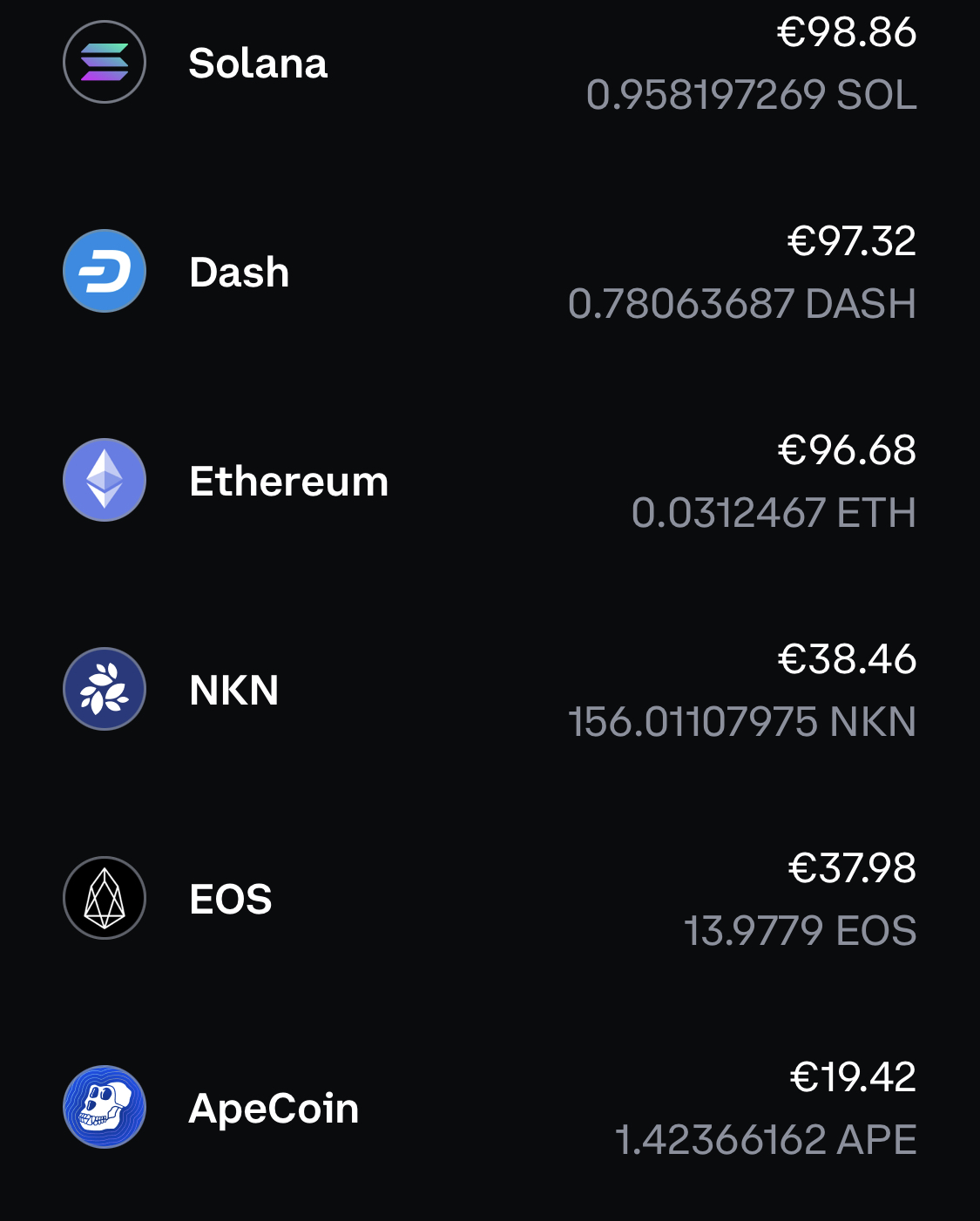
Task: Tap the ApeCoin skull icon
Action: pos(105,1107)
